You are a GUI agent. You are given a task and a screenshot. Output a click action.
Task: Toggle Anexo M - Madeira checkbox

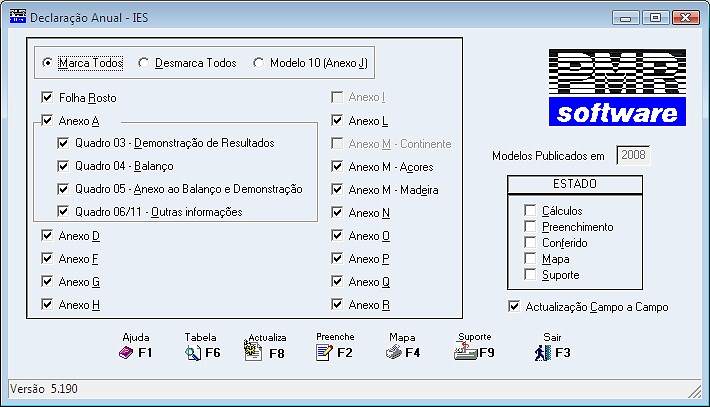click(x=337, y=189)
